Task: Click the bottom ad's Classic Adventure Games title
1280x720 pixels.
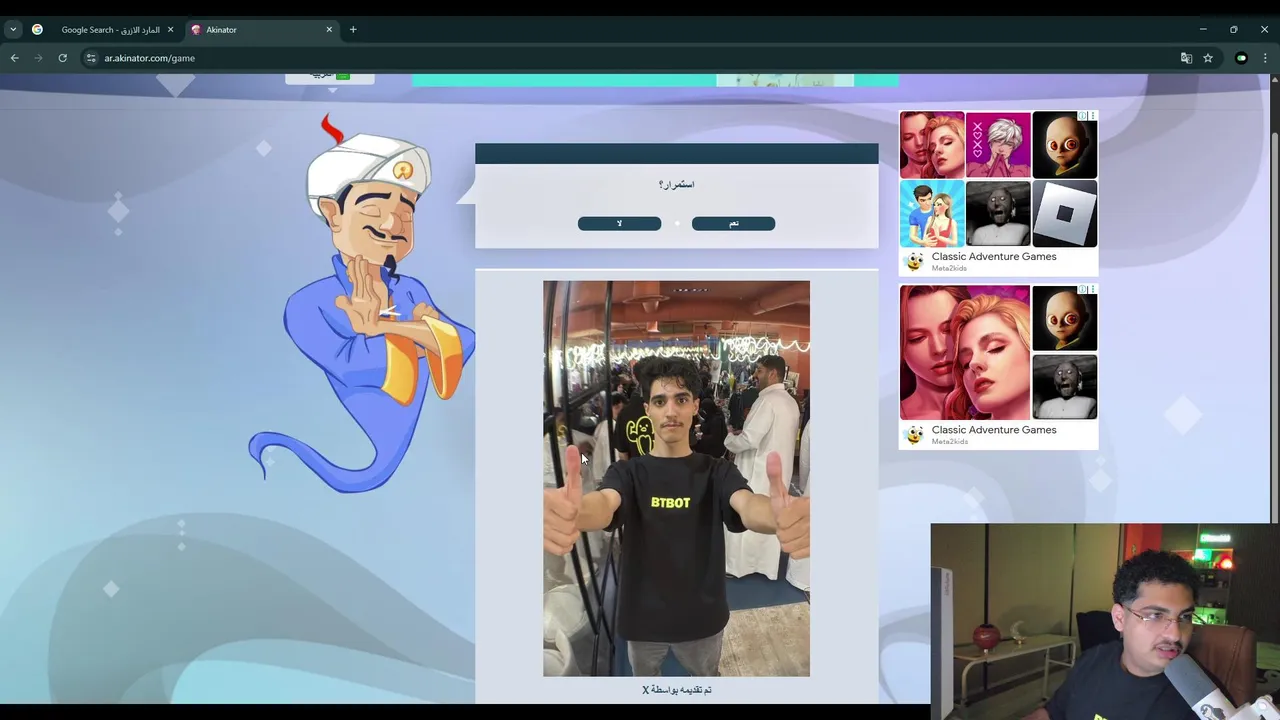Action: tap(994, 430)
